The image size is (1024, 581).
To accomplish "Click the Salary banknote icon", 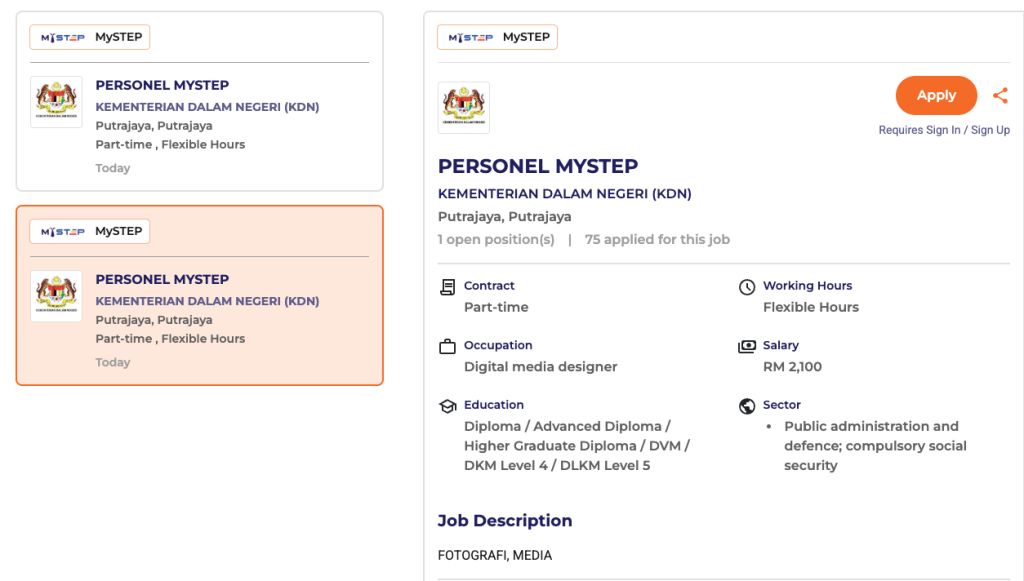I will coord(747,347).
